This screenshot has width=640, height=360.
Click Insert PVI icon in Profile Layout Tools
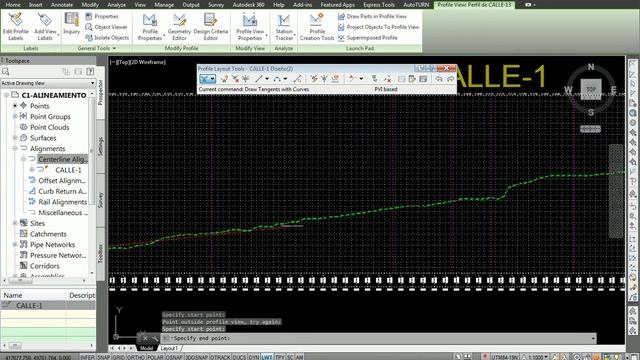tap(224, 79)
